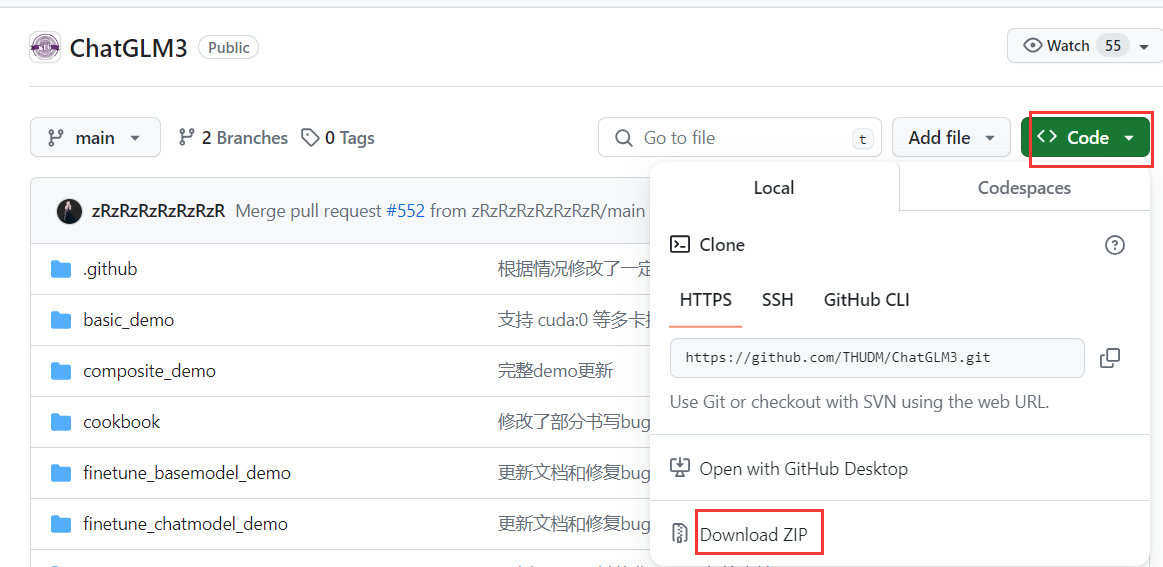Open commit message beside .github folder

click(574, 269)
